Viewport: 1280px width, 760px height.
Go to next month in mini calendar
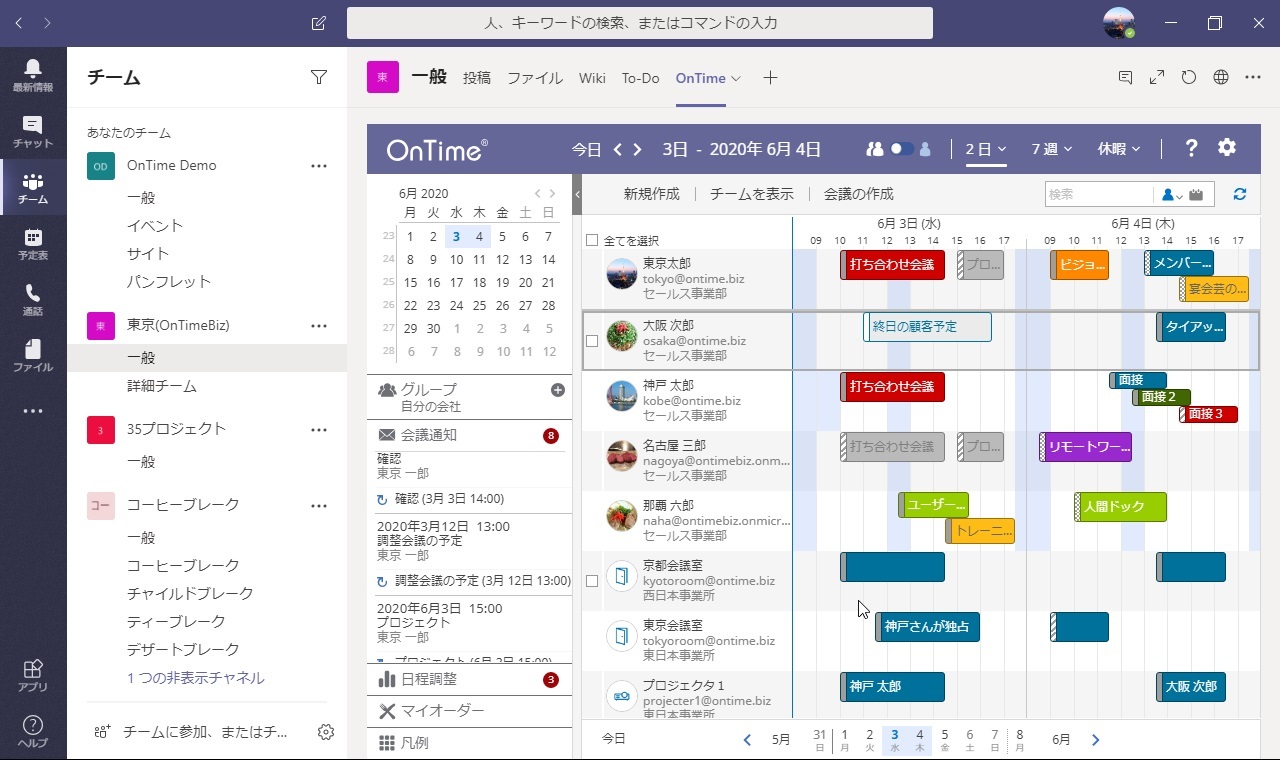coord(553,194)
